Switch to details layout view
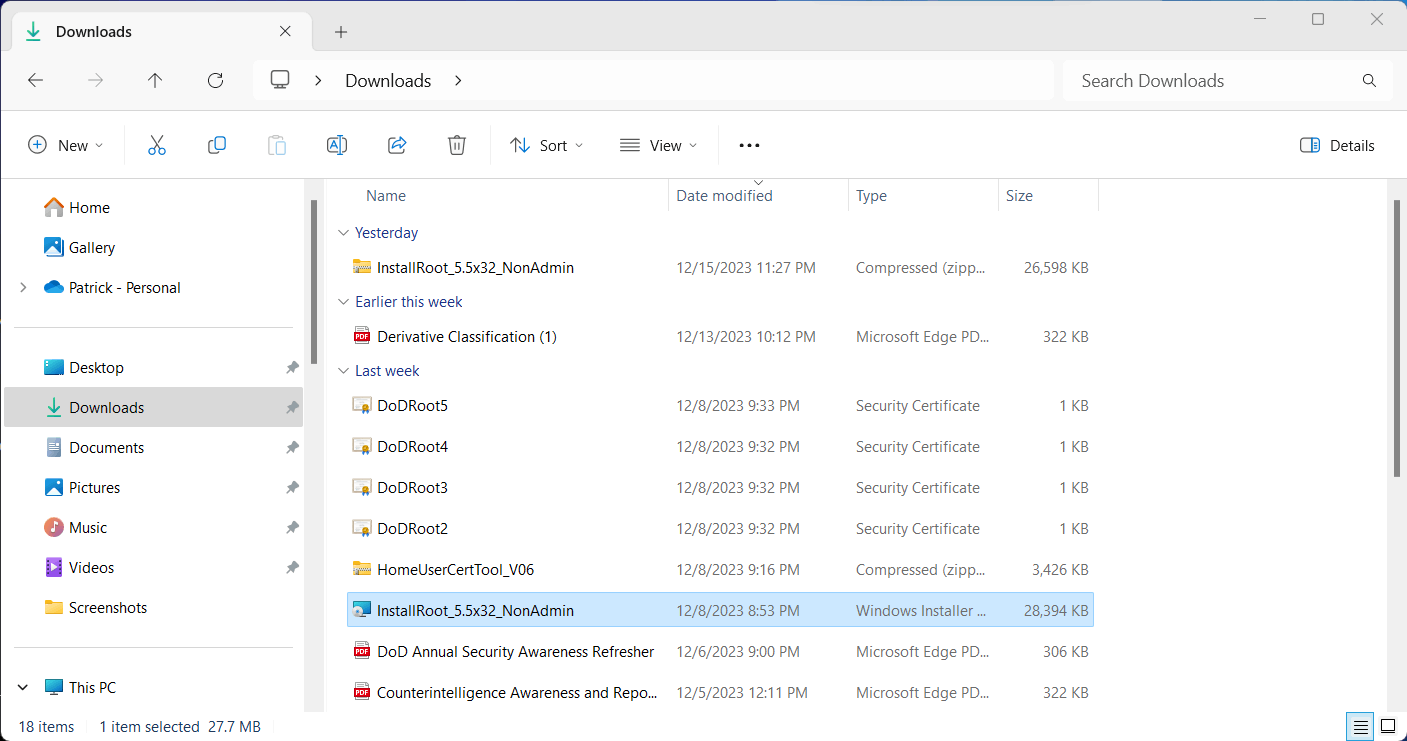Viewport: 1407px width, 741px height. [1359, 726]
